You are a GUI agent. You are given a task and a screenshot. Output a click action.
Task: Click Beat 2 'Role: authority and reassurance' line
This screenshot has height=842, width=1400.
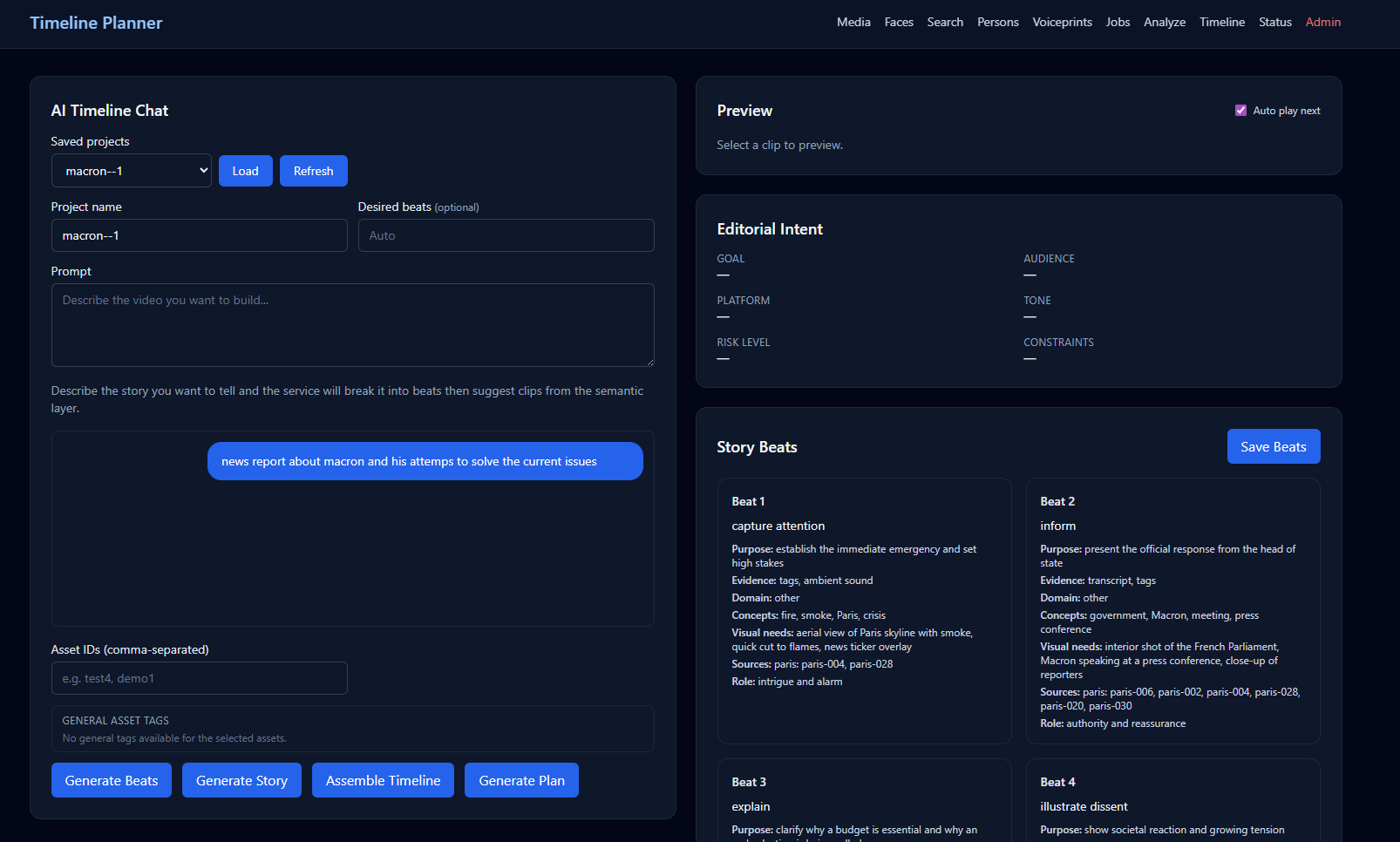1112,723
